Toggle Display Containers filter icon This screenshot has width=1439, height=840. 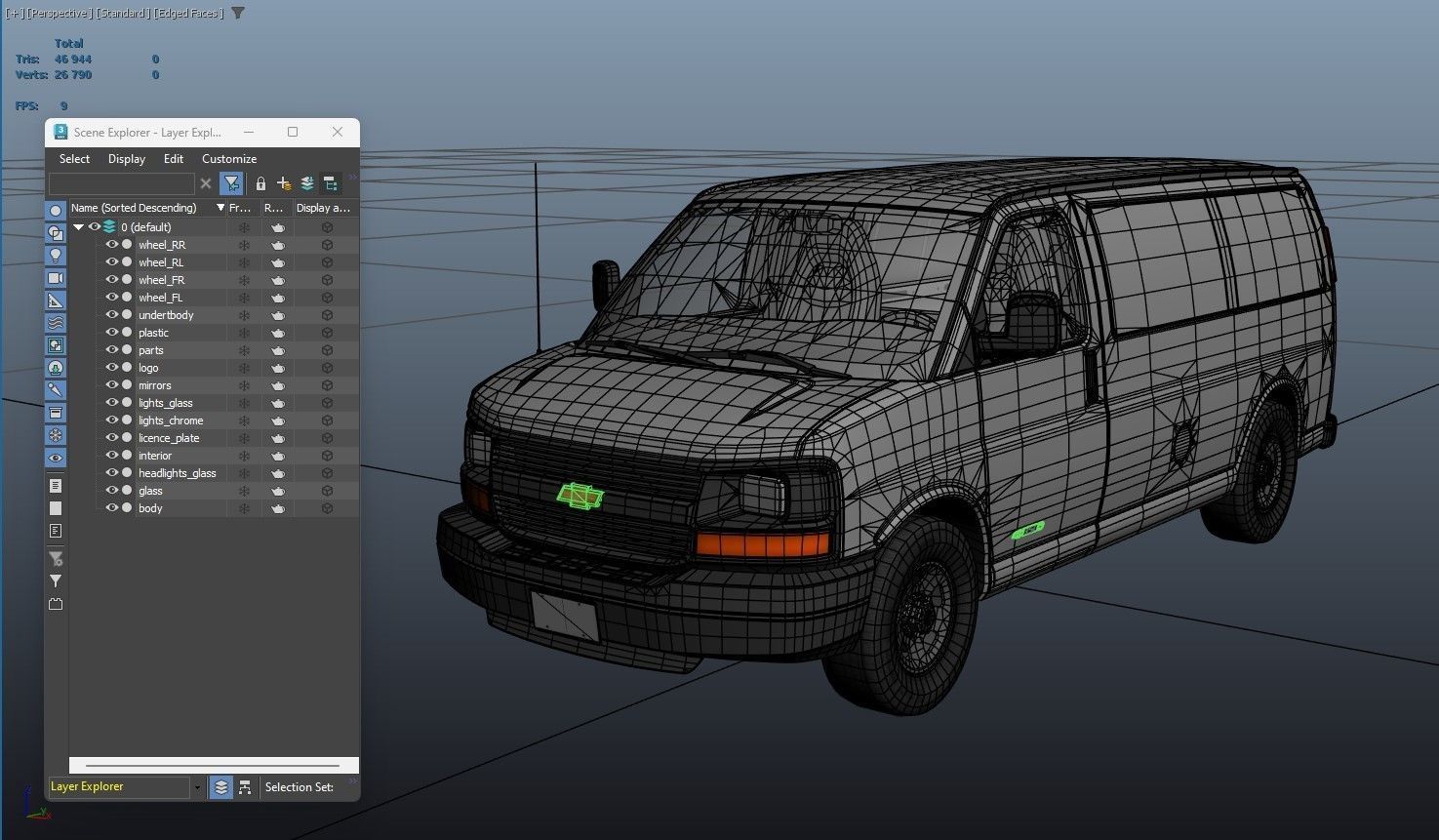coord(56,413)
